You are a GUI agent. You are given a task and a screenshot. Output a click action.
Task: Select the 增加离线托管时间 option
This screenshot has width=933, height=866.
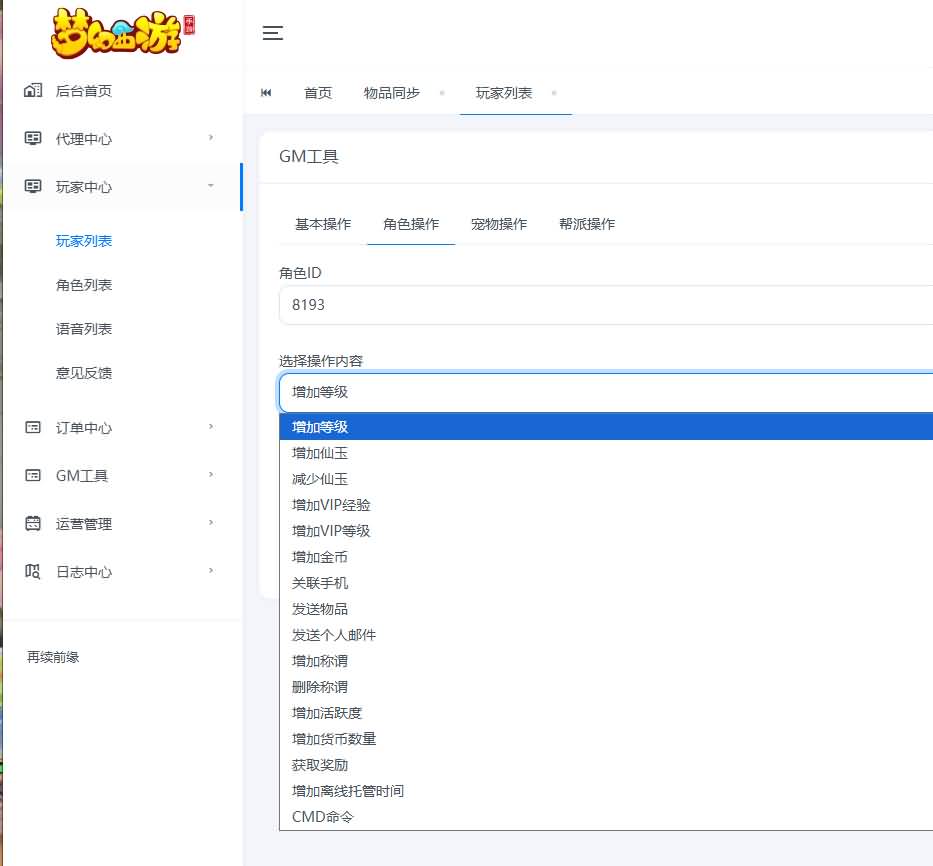click(606, 791)
